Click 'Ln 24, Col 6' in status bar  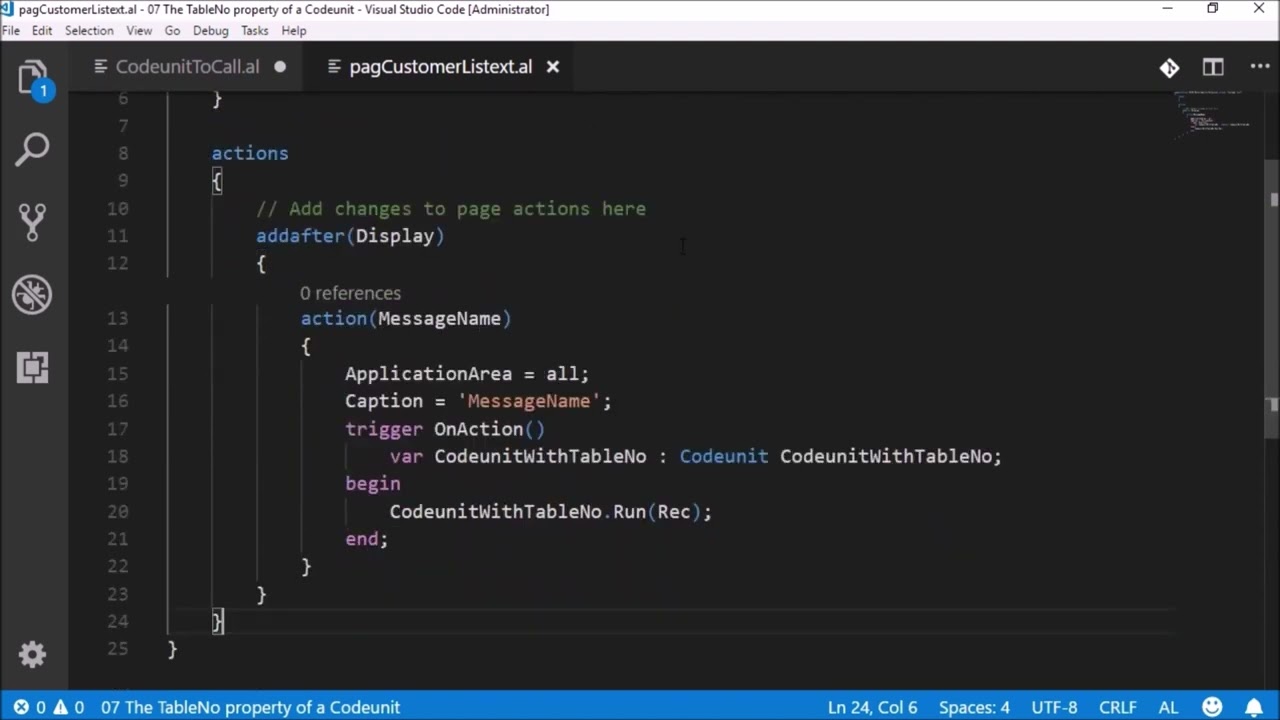pyautogui.click(x=872, y=707)
